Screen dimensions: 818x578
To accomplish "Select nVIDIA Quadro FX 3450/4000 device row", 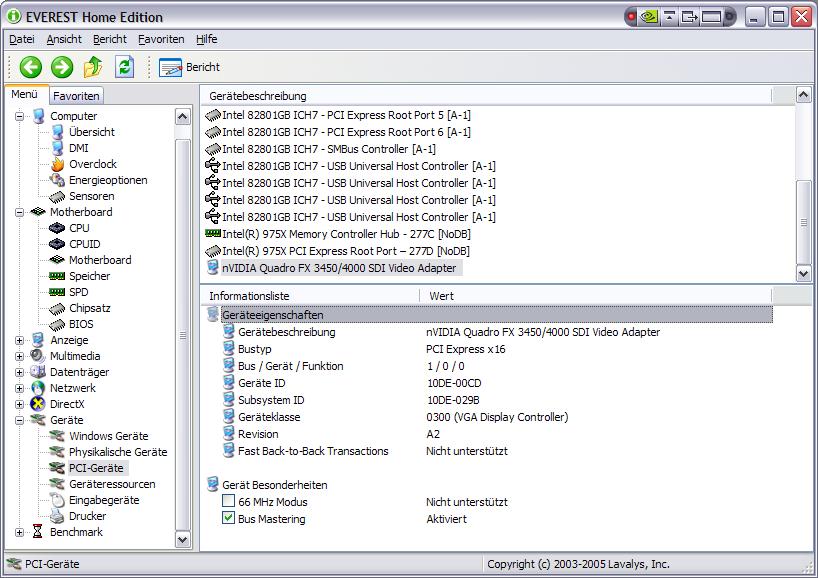I will click(x=332, y=268).
